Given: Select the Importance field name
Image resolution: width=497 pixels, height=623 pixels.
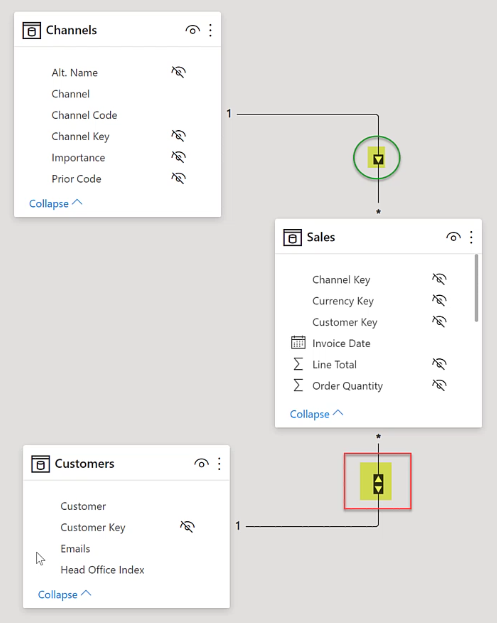Looking at the screenshot, I should [78, 158].
